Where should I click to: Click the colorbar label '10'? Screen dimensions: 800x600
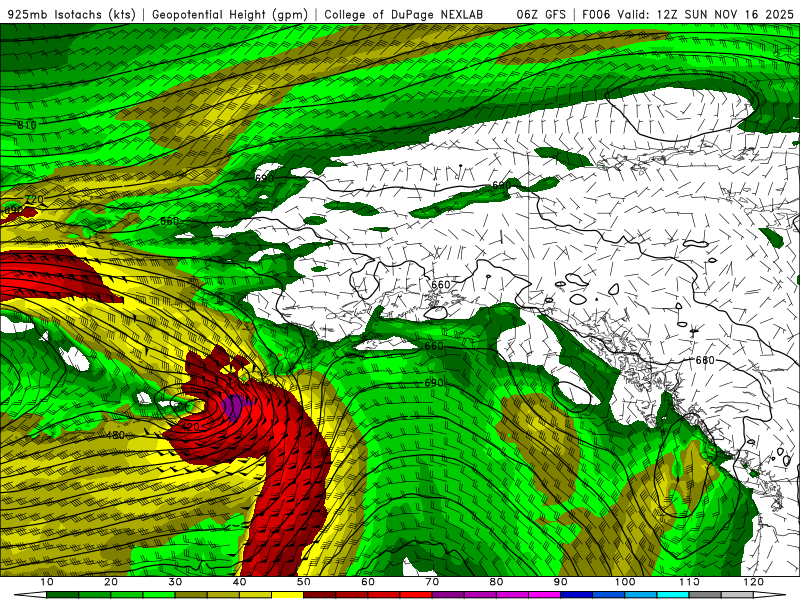pos(46,582)
